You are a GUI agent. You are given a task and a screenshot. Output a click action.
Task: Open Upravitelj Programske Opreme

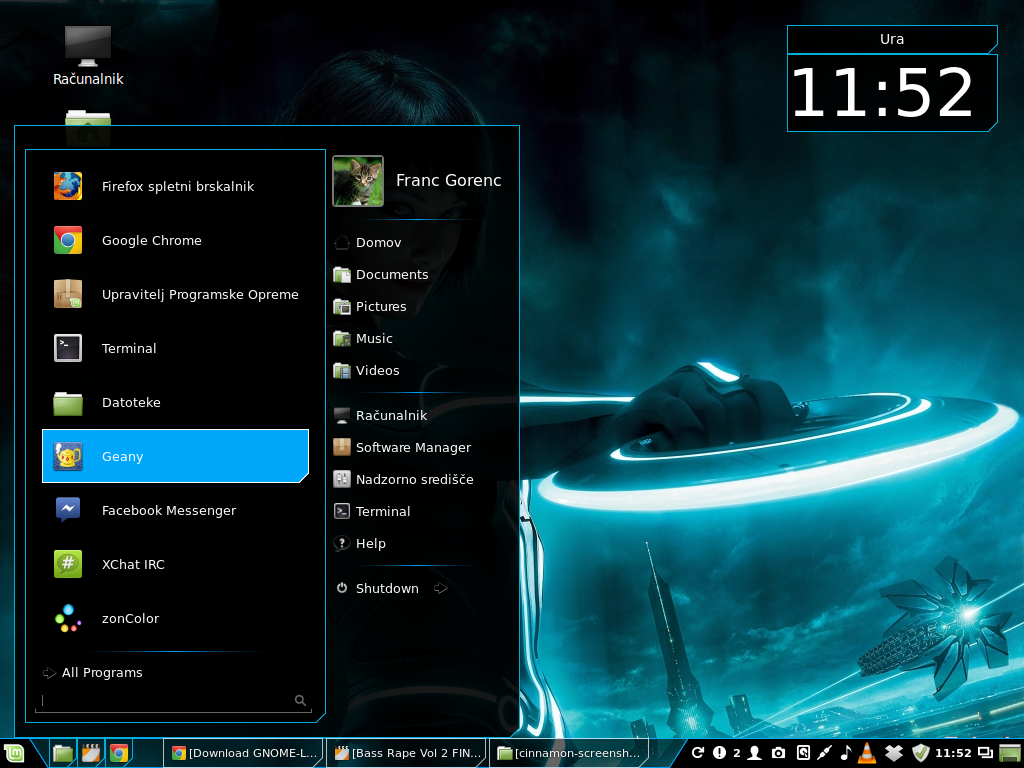tap(175, 295)
